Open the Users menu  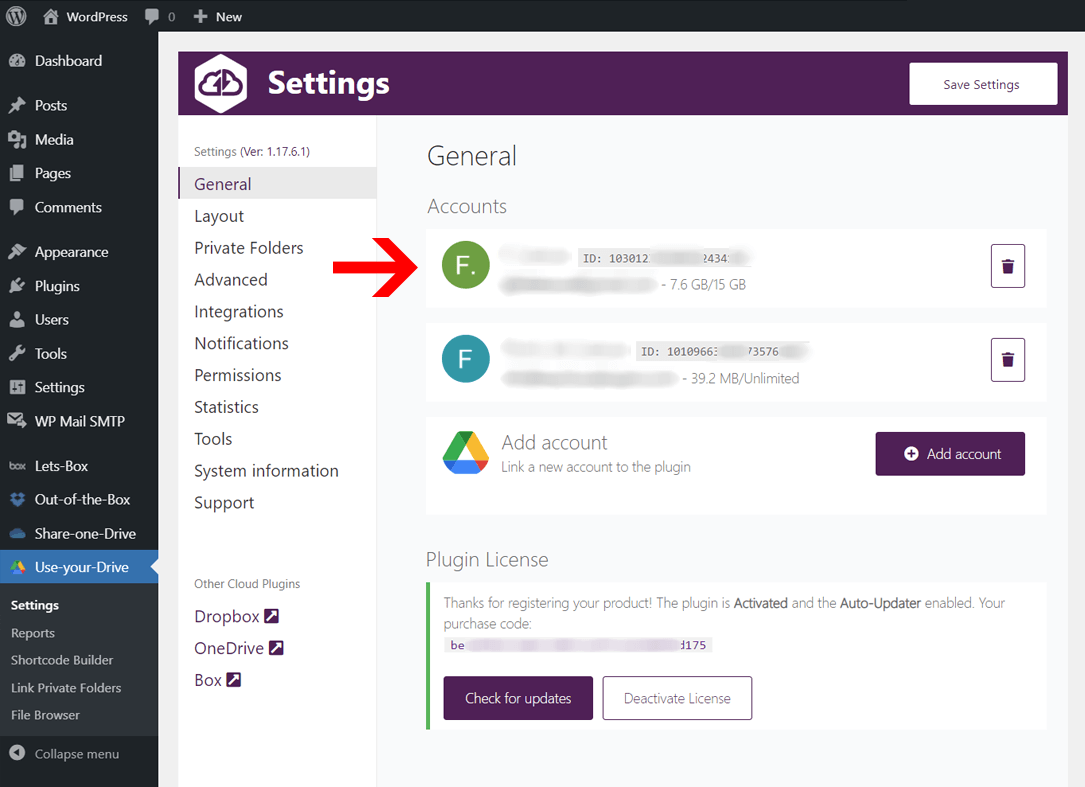[79, 320]
